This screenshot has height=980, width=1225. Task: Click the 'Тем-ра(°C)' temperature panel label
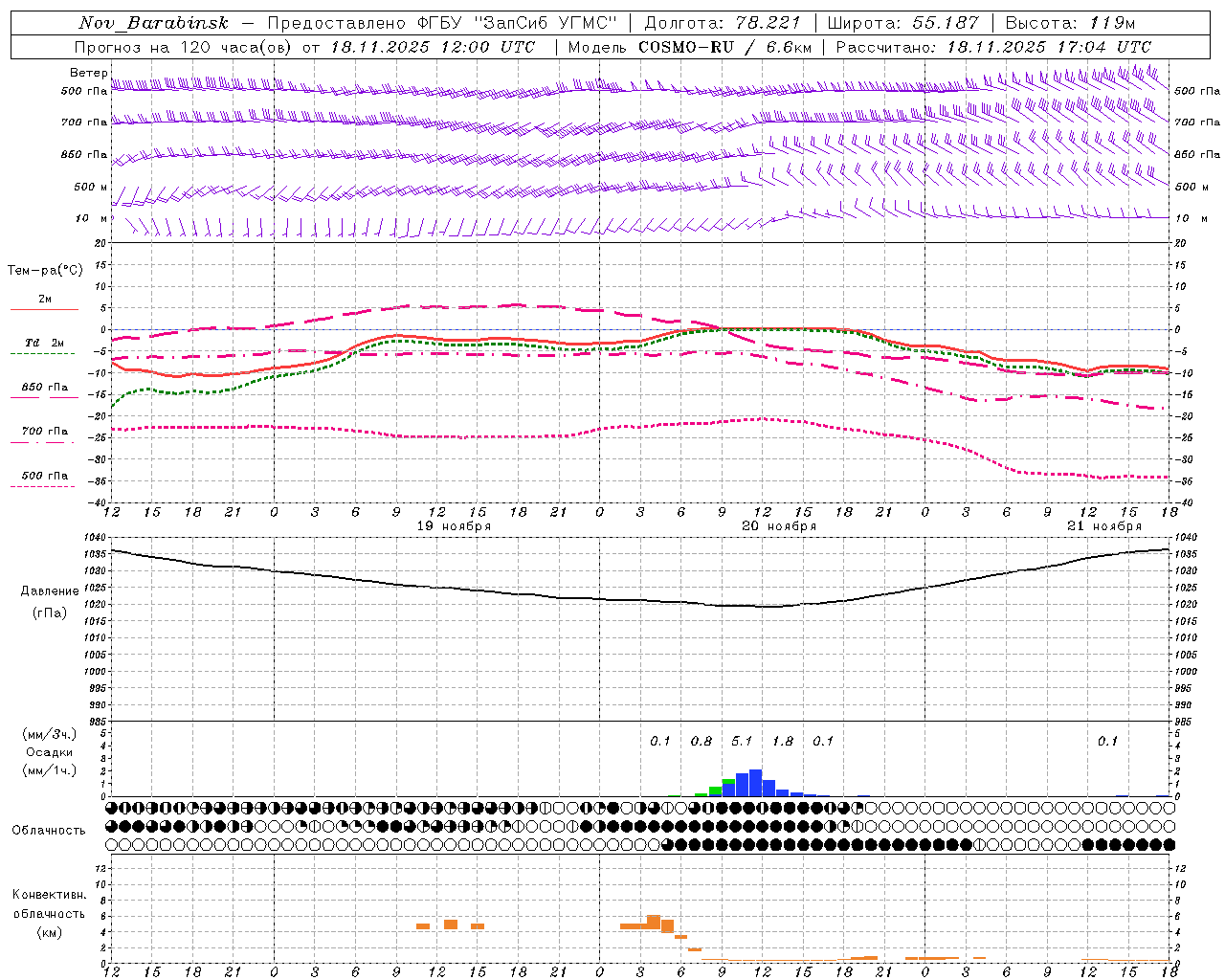click(45, 270)
